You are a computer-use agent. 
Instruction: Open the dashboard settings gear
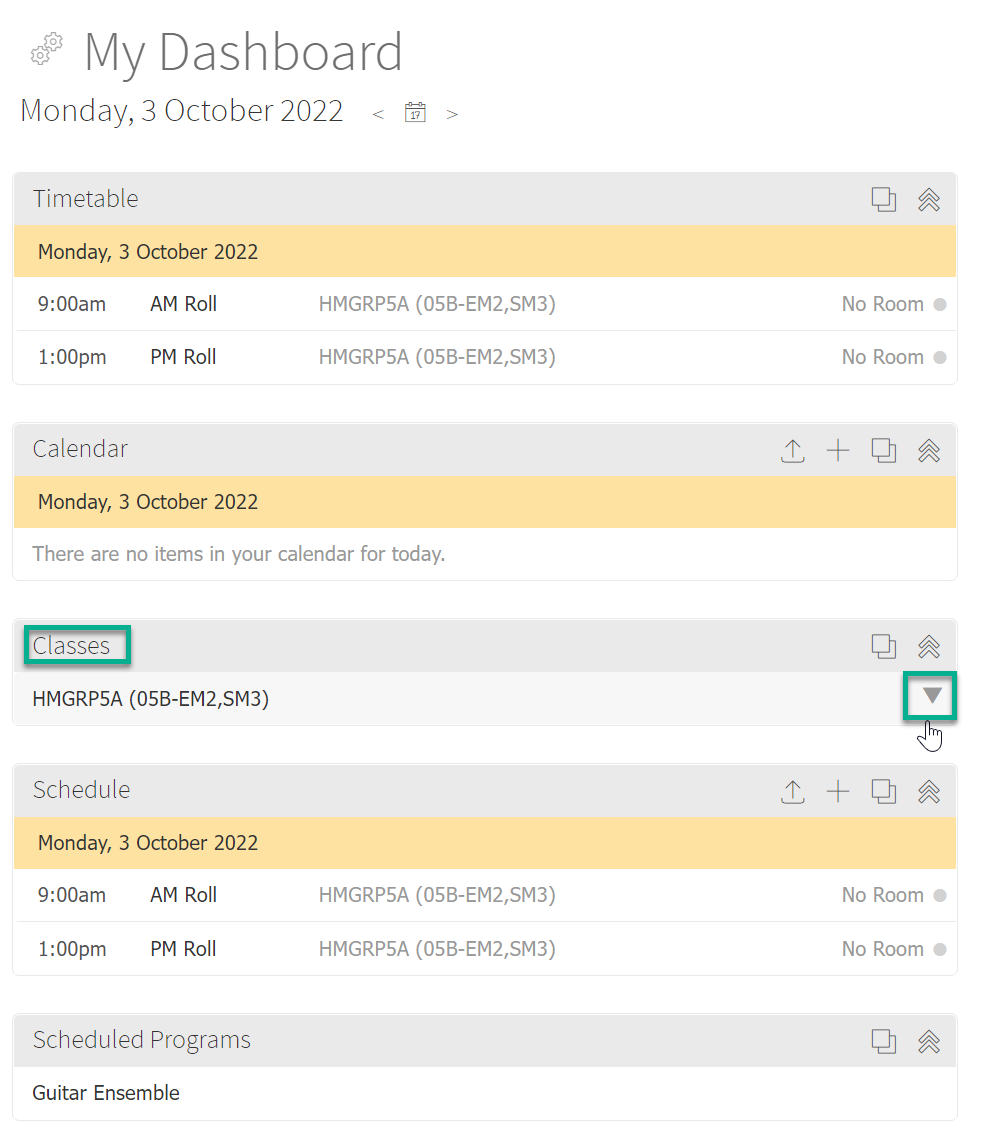pos(45,50)
